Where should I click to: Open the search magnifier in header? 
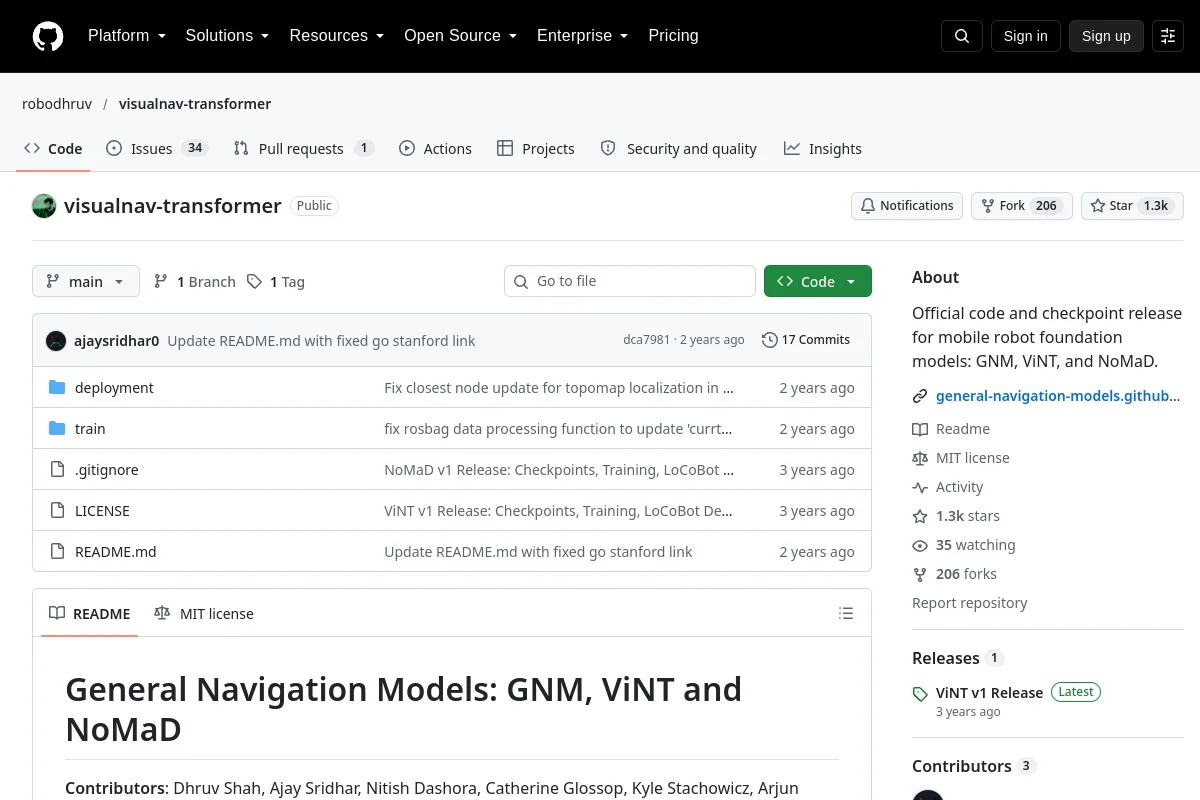click(x=962, y=36)
